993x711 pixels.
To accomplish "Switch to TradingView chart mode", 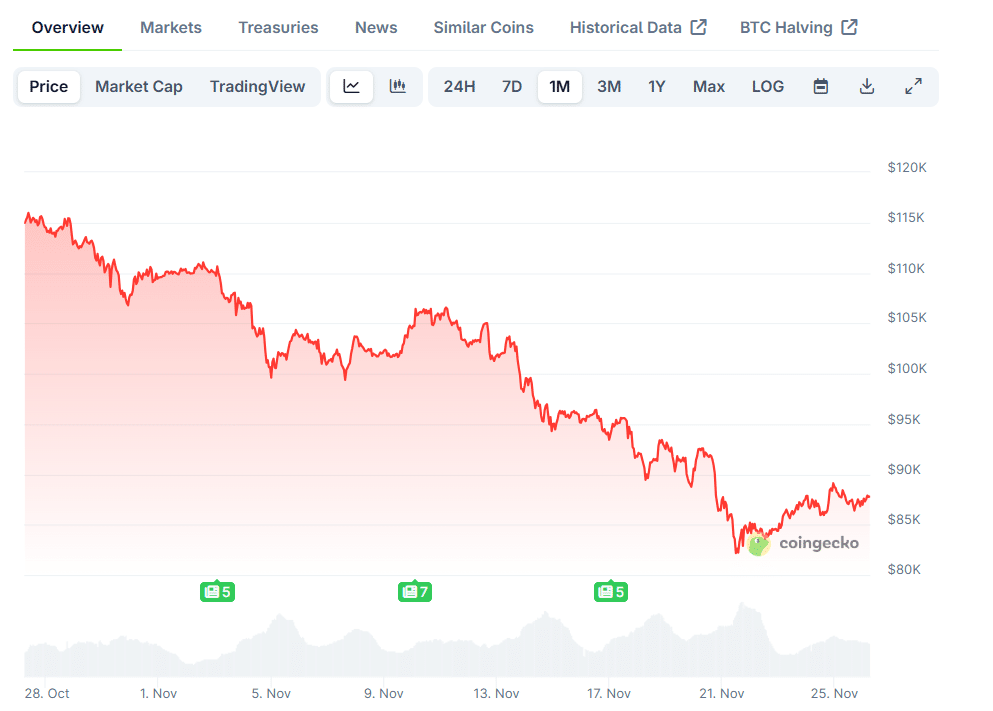I will [257, 87].
